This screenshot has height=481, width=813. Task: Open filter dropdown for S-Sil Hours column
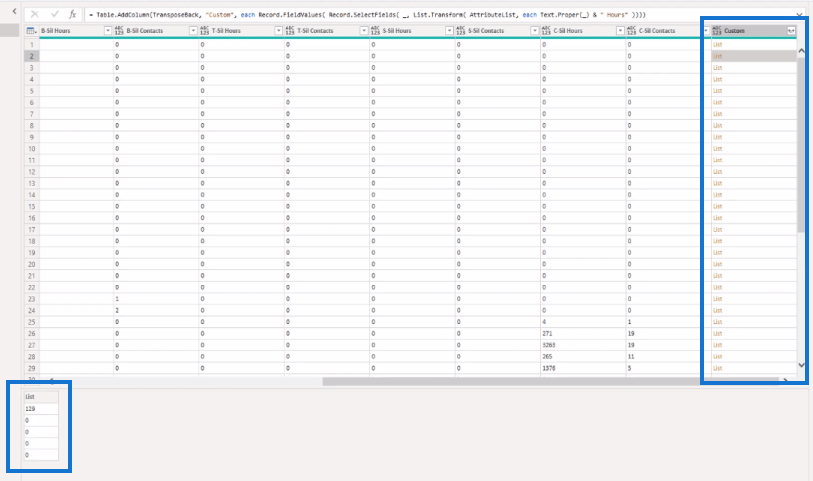coord(449,31)
